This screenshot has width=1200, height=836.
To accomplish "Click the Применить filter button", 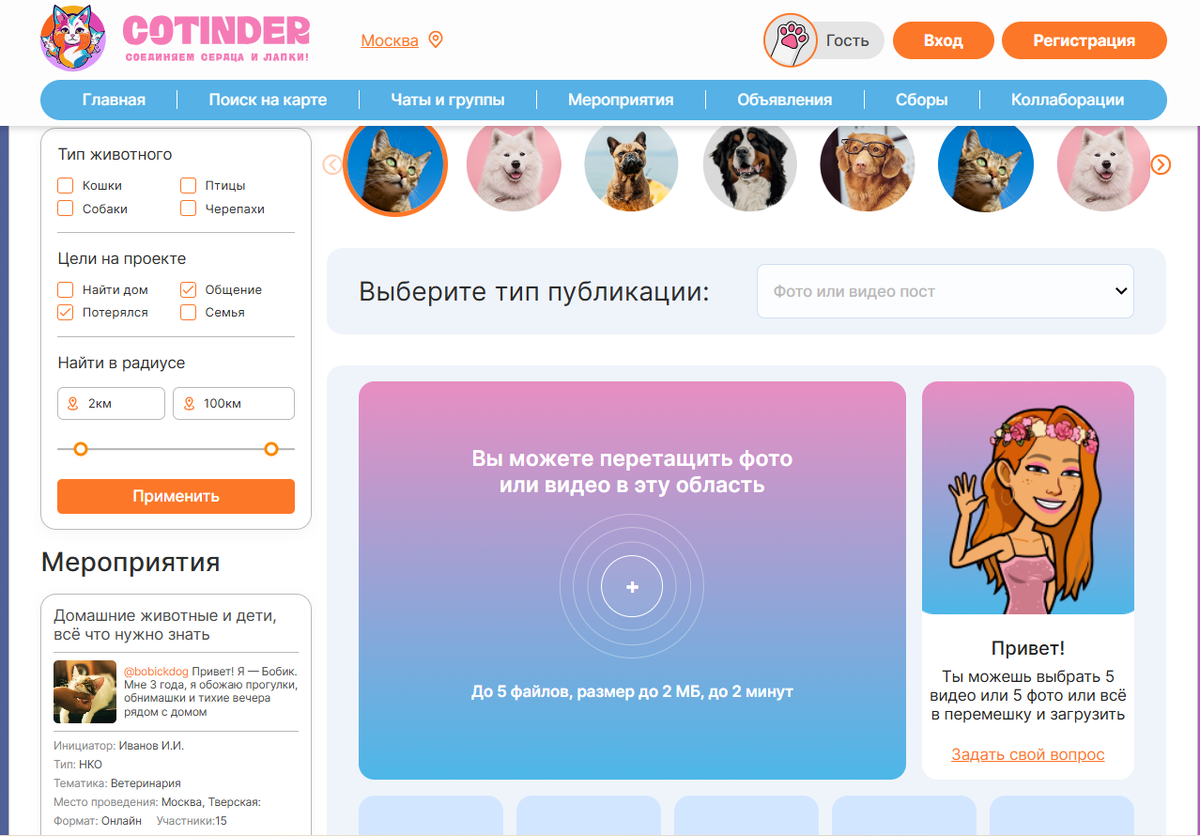I will point(176,496).
